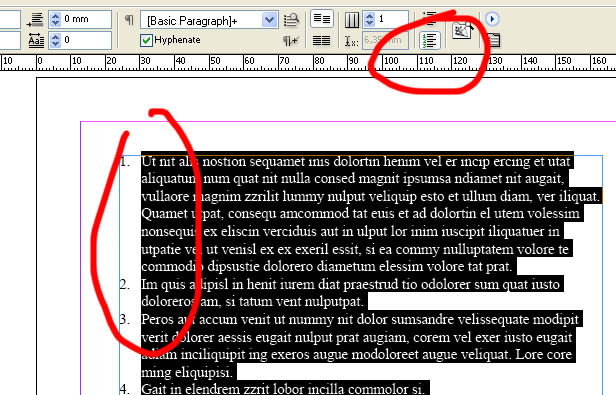Click the horizontal ruler at mark 50

(x=214, y=62)
